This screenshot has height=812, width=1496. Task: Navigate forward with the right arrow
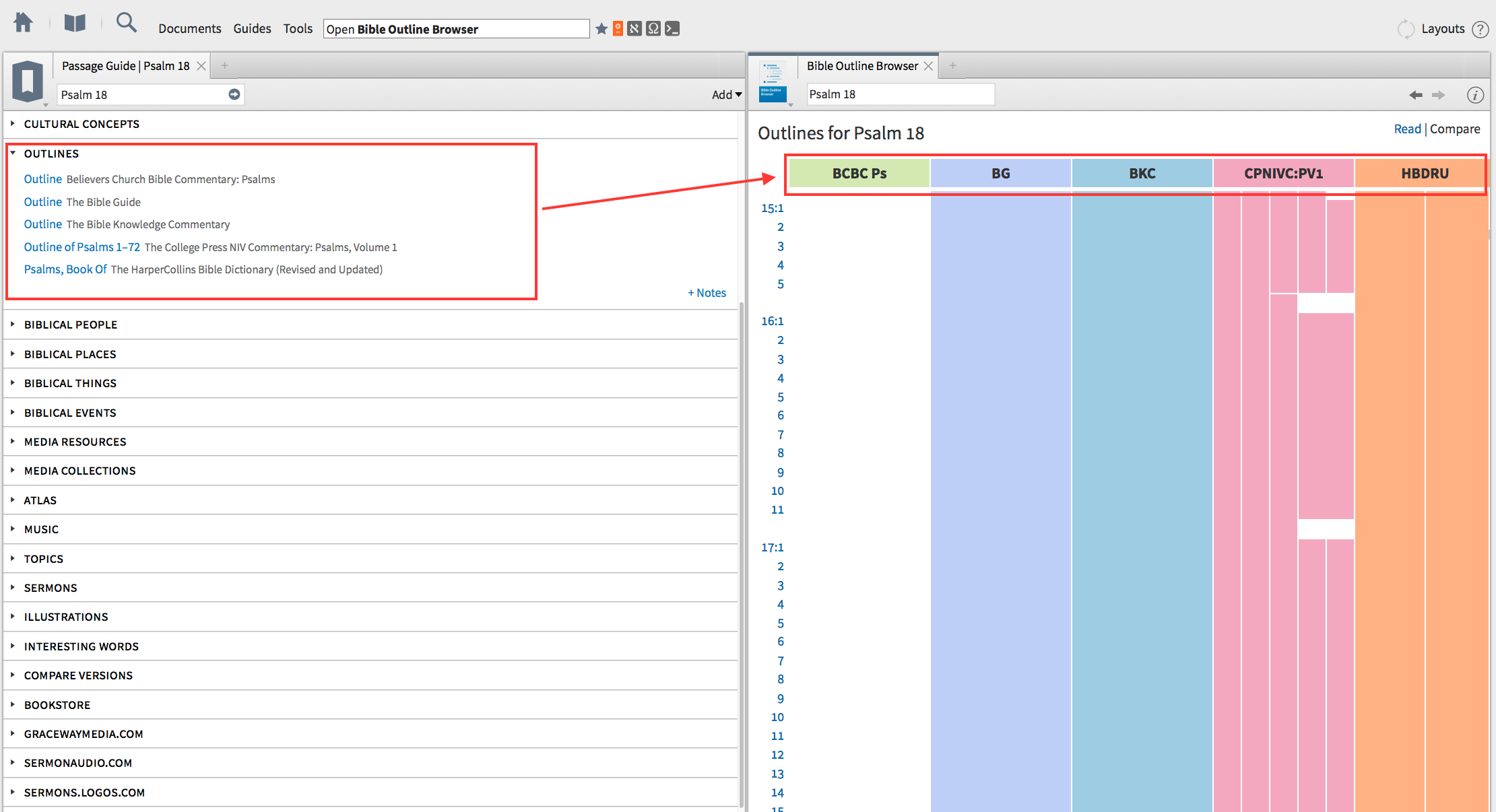click(1438, 95)
